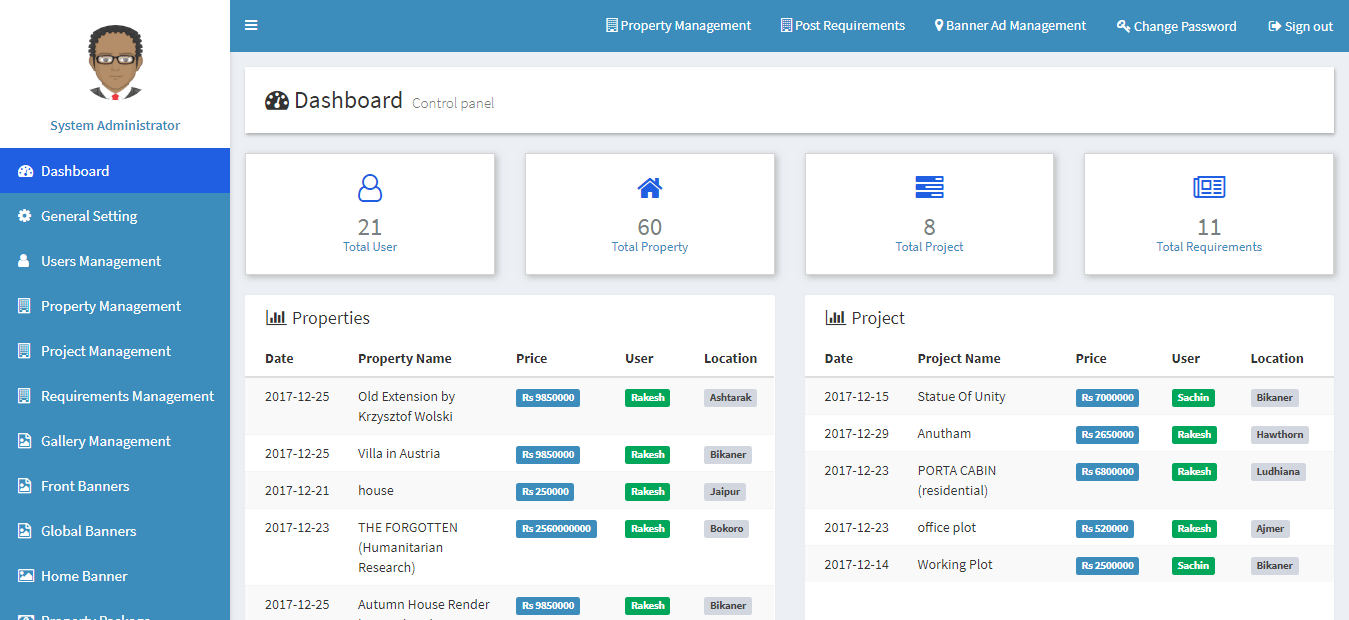Open Post Requirements in top navigation
Viewport: 1349px width, 620px height.
click(842, 26)
